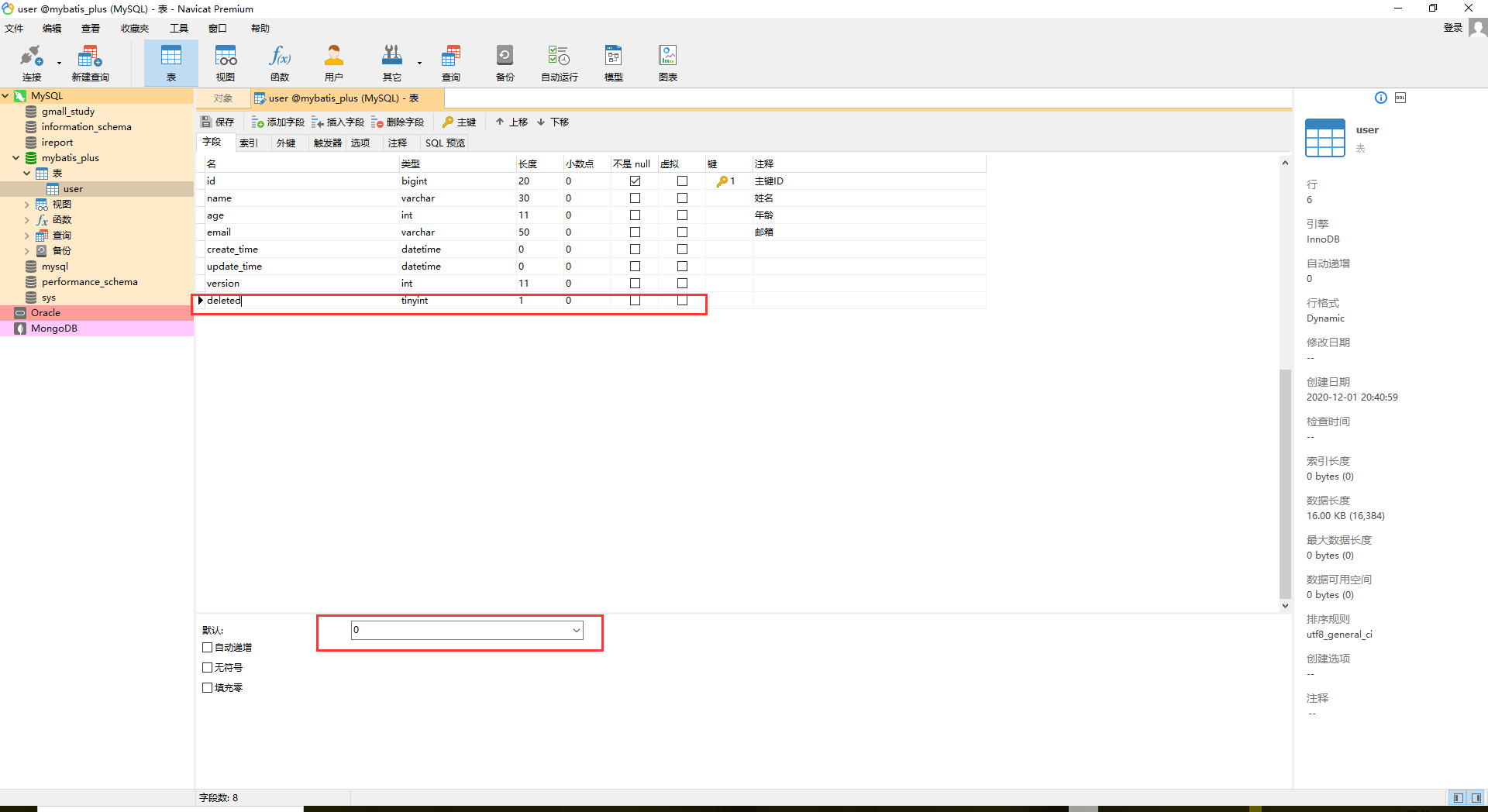Select the 表 table toolbar icon
This screenshot has height=812, width=1488.
click(x=171, y=63)
